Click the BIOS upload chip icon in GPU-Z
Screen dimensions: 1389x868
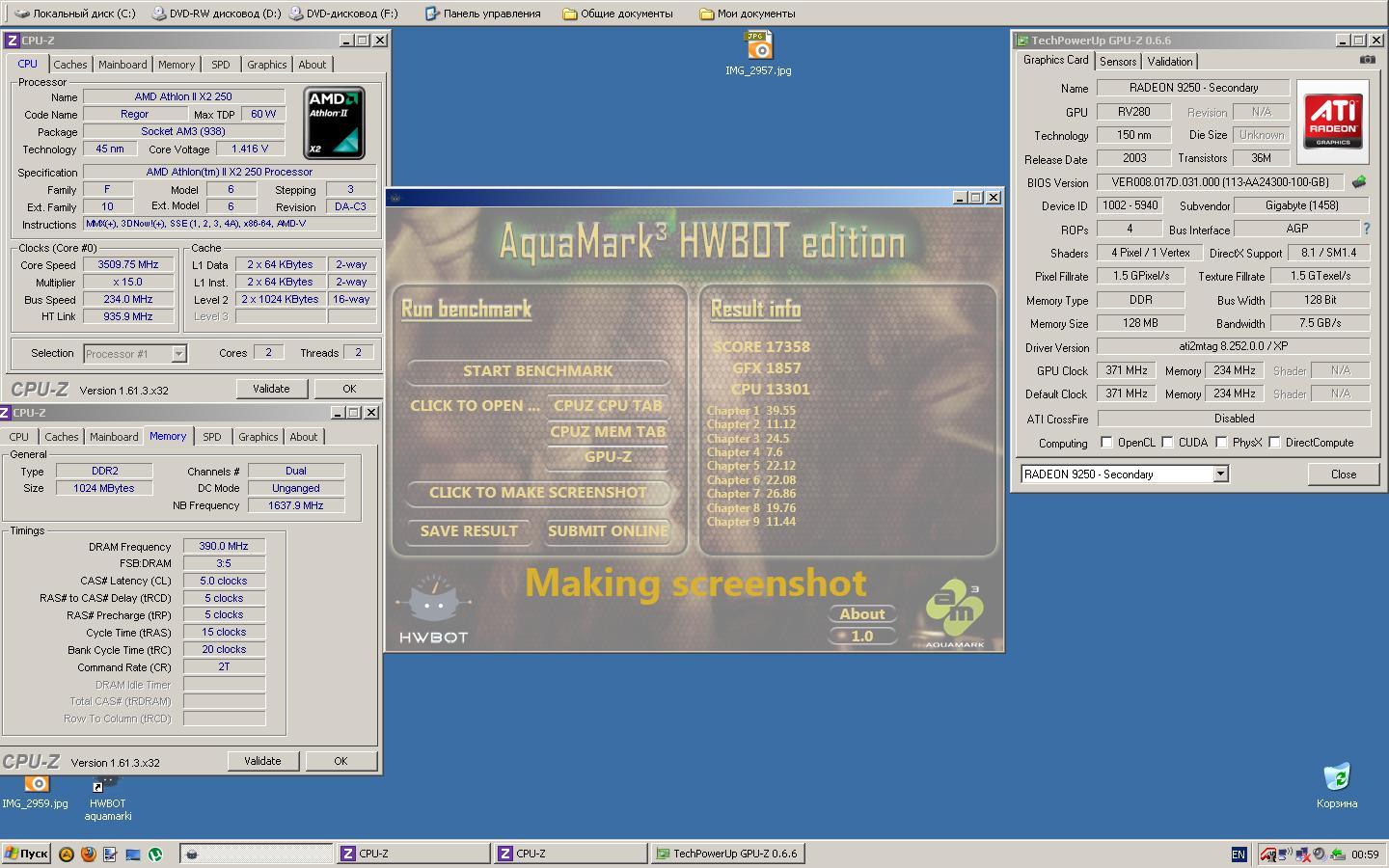click(x=1359, y=181)
